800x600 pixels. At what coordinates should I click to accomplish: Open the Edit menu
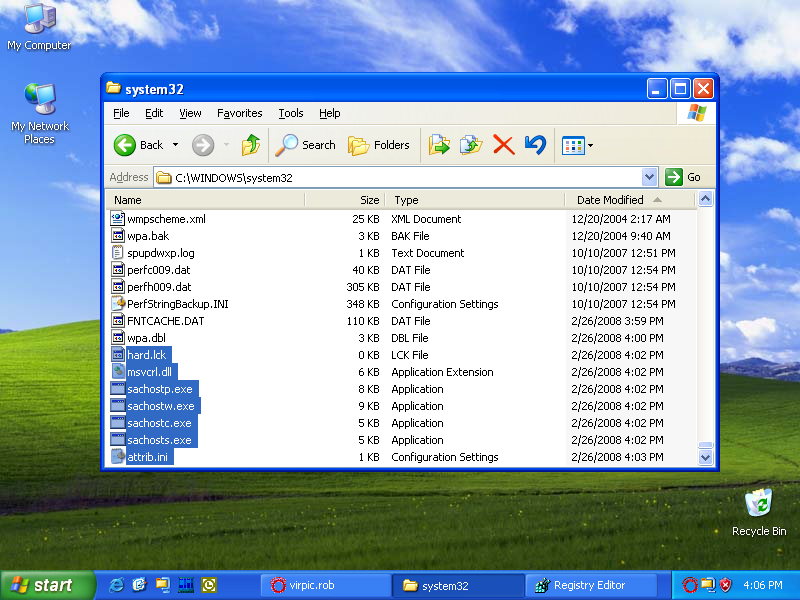[154, 113]
